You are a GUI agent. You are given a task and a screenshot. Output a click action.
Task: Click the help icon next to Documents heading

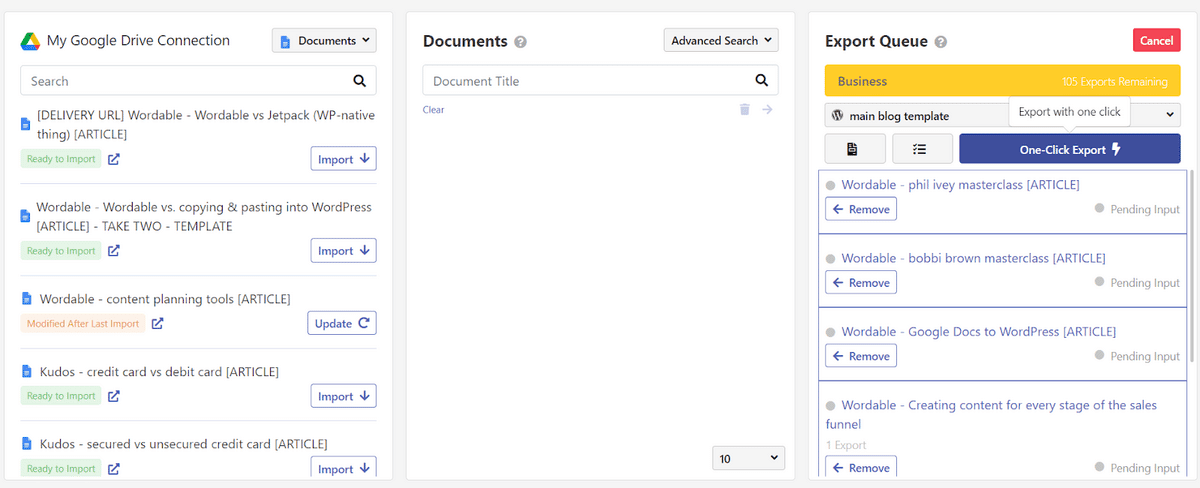pos(520,42)
